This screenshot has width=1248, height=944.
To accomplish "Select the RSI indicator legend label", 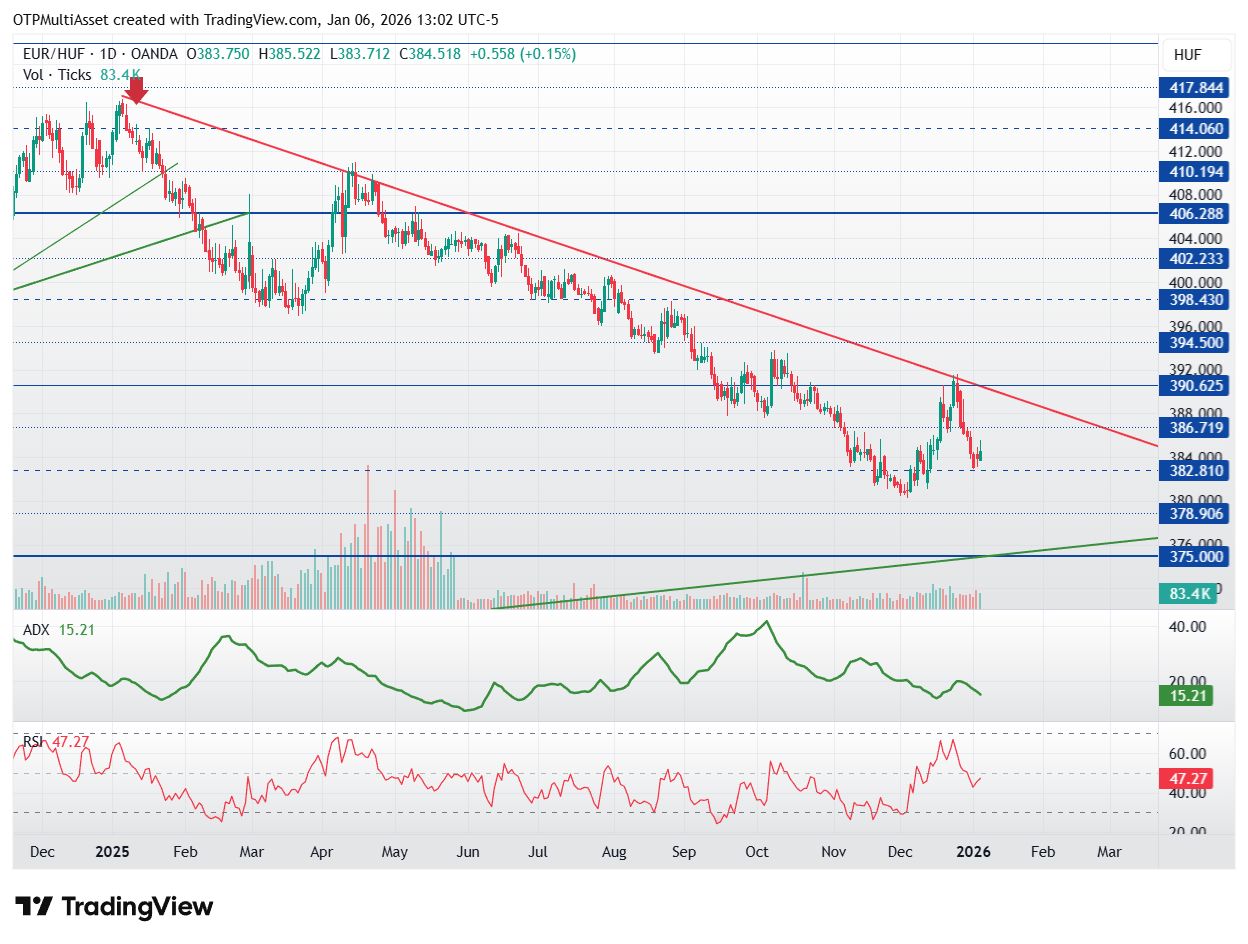I will point(35,741).
